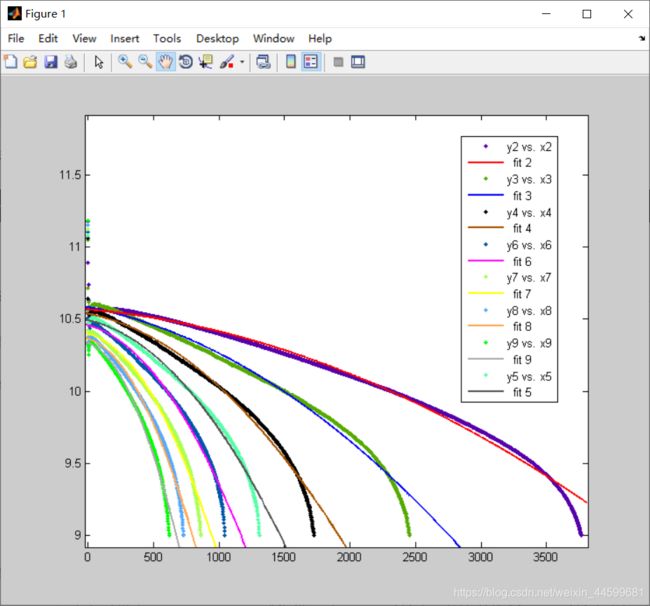Open the View menu

point(84,39)
